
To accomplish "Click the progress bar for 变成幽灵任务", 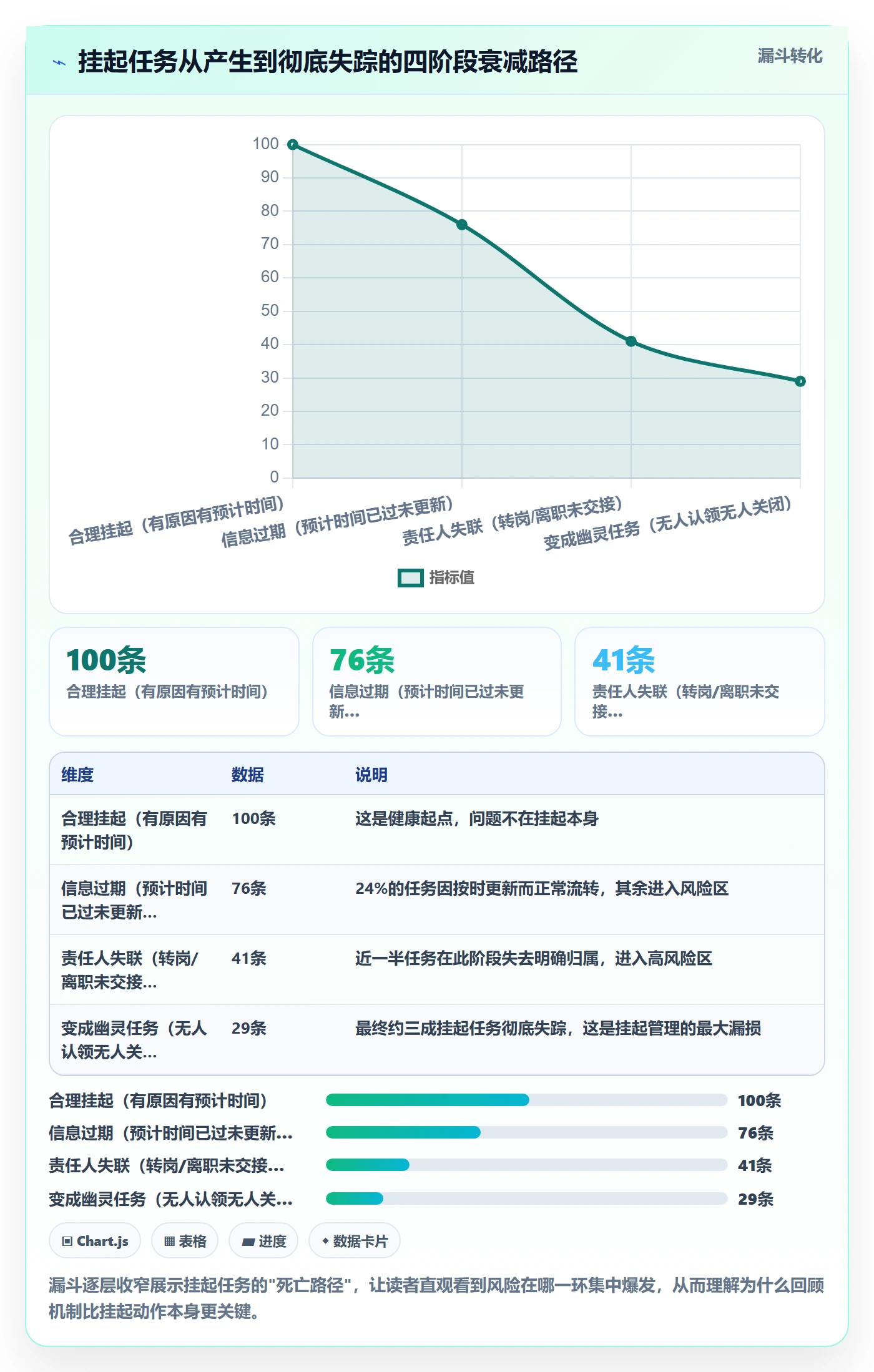I will click(526, 1198).
